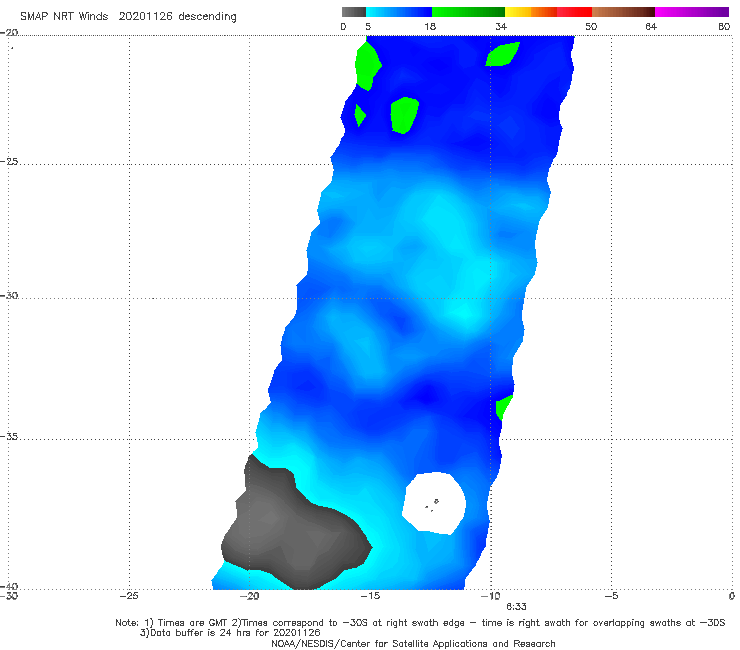This screenshot has height=650, width=740.
Task: Click the color bar label "80"
Action: coord(724,26)
